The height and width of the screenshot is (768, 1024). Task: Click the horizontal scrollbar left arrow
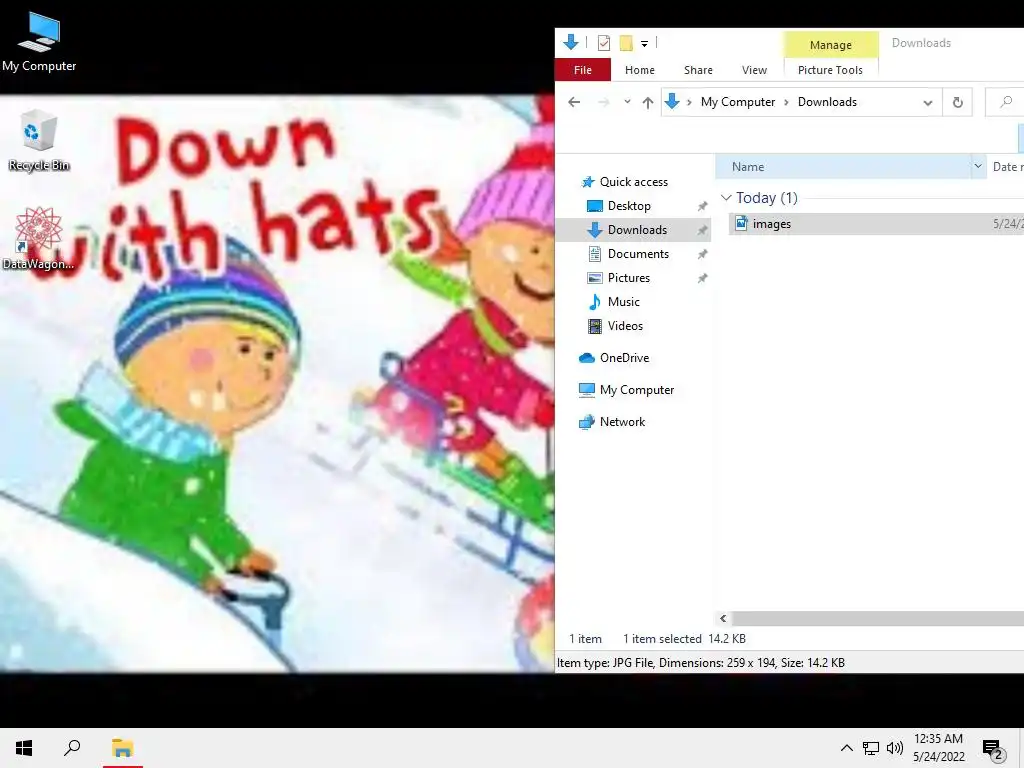click(723, 618)
